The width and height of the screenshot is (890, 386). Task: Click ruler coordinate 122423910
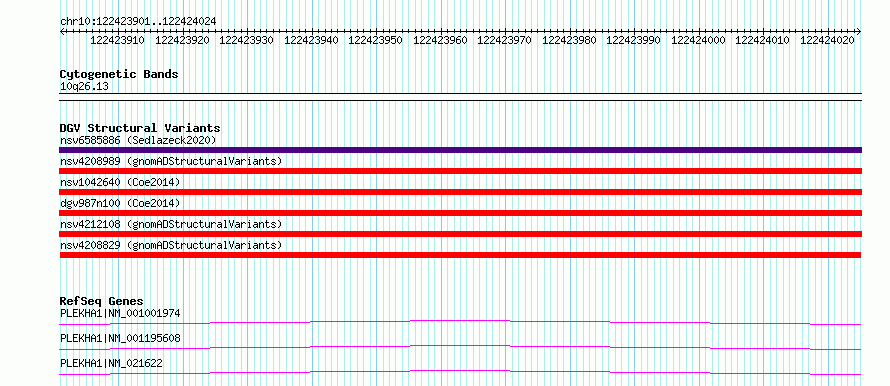[117, 40]
